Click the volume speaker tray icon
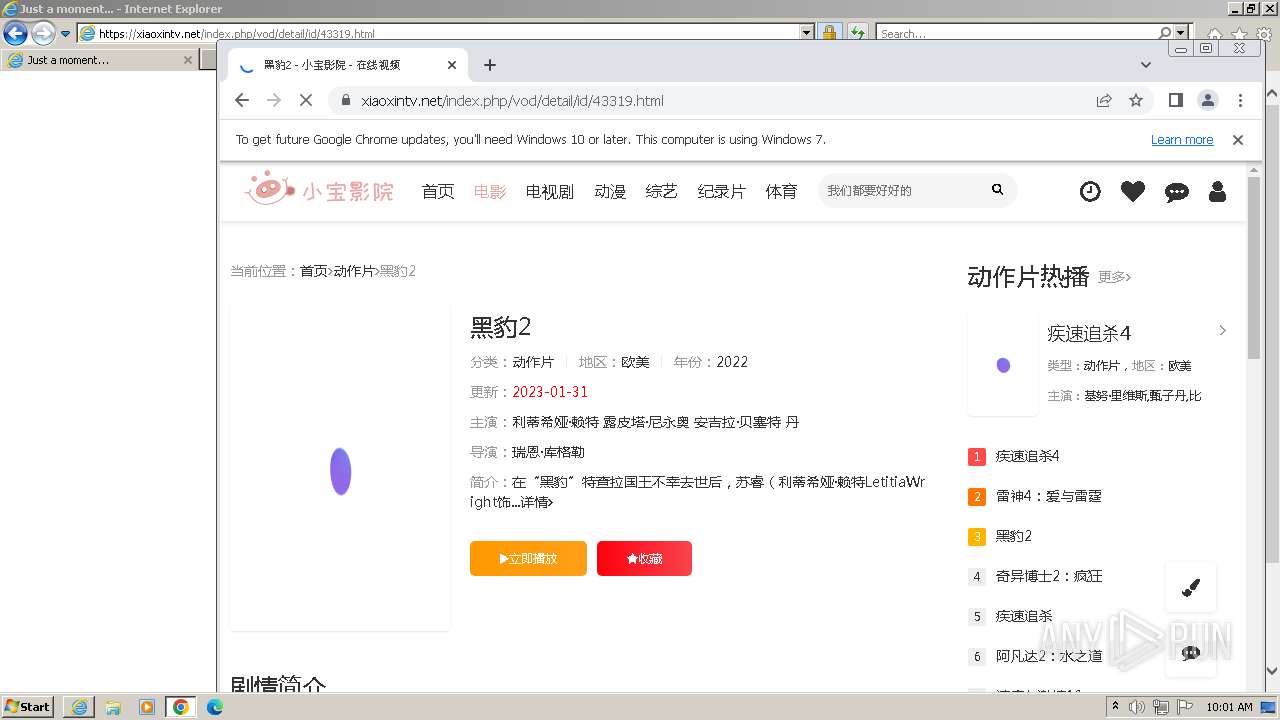Viewport: 1280px width, 720px height. tap(1137, 707)
